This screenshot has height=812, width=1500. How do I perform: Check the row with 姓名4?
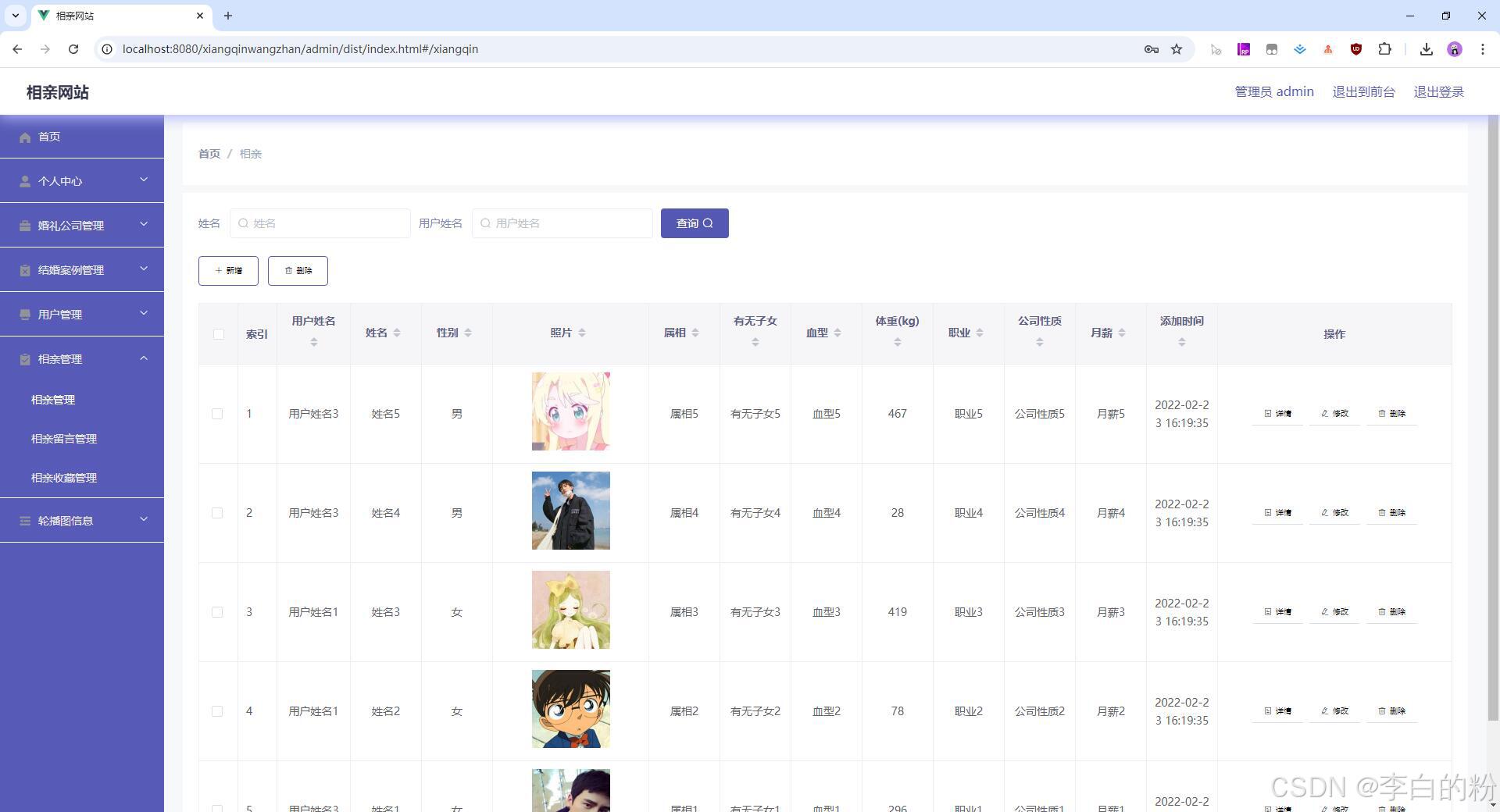(x=217, y=513)
